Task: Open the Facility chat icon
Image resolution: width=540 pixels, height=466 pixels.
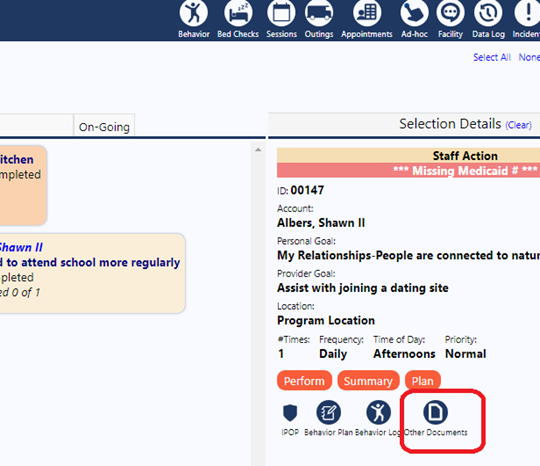Action: pyautogui.click(x=450, y=13)
